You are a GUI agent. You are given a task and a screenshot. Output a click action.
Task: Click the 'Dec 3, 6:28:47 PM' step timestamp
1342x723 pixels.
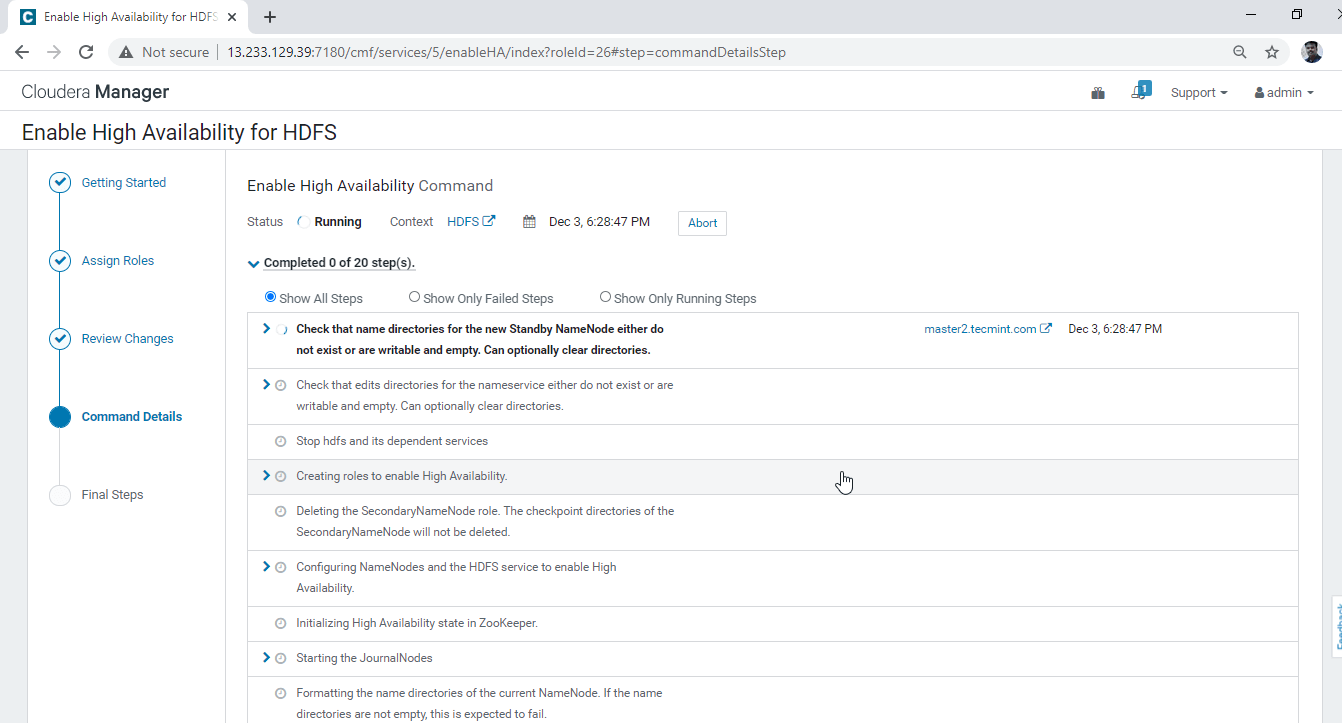1115,329
